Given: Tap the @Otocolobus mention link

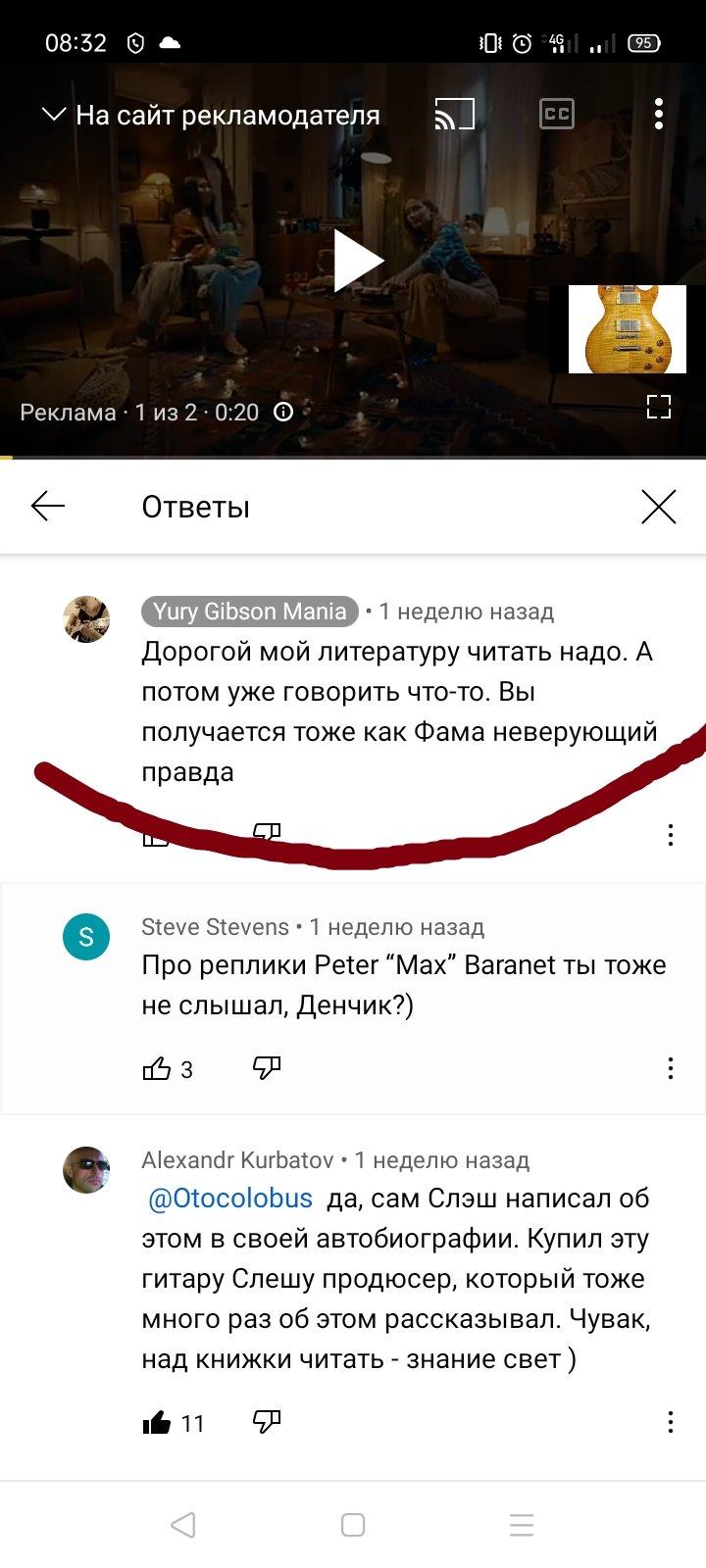Looking at the screenshot, I should tap(230, 1199).
